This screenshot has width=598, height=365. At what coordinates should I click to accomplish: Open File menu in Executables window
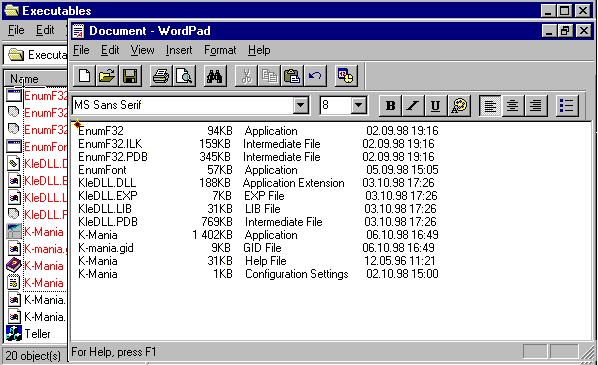16,30
